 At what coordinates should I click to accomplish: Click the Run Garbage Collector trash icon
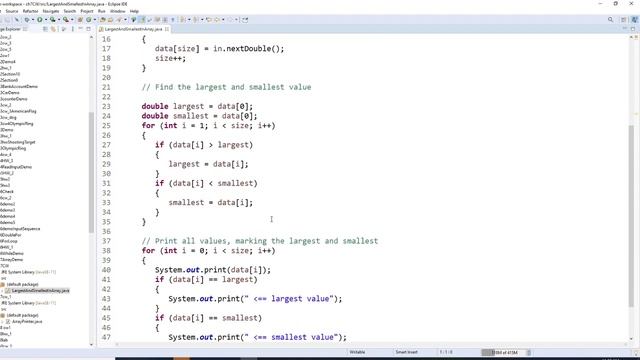tap(529, 352)
